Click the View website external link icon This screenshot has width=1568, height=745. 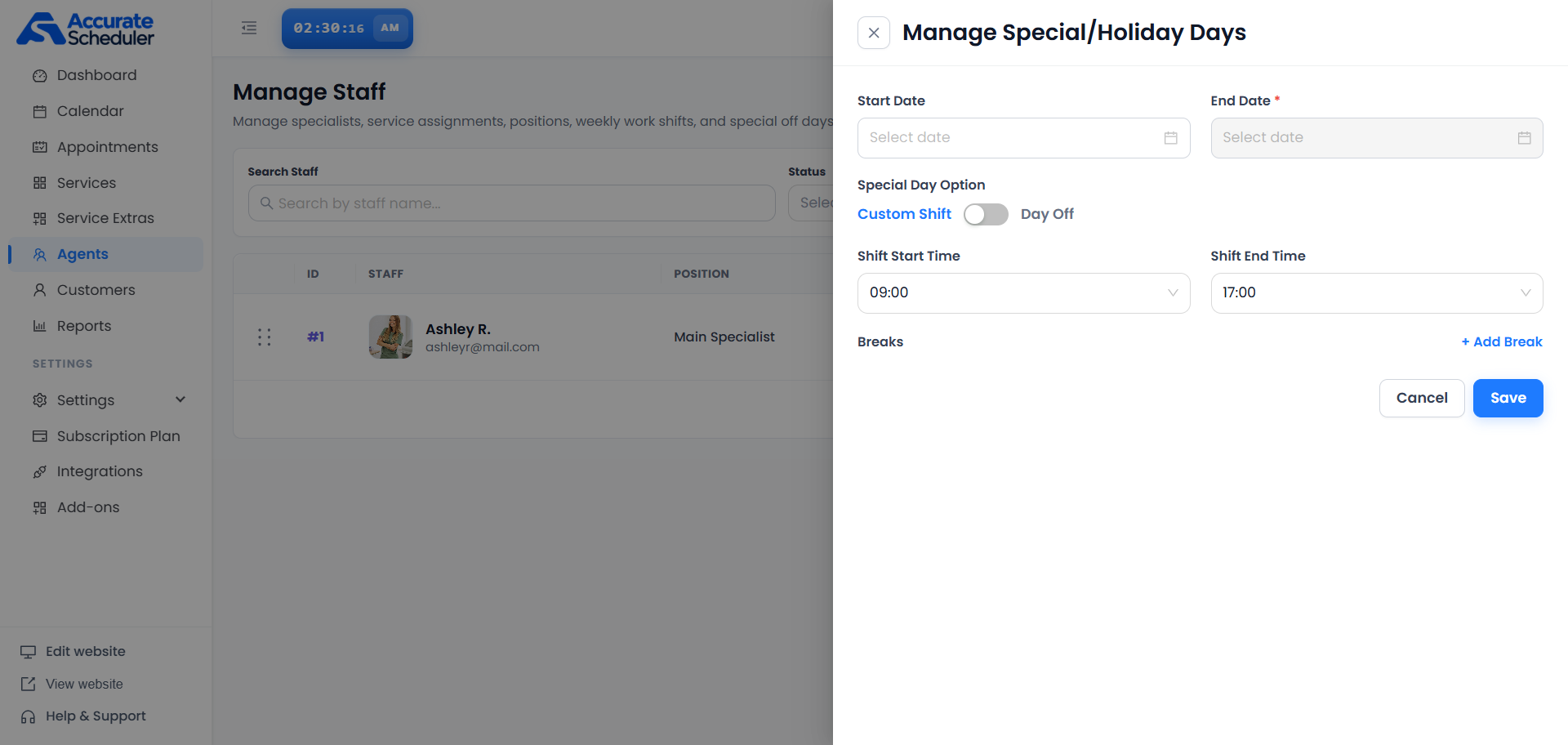click(29, 684)
